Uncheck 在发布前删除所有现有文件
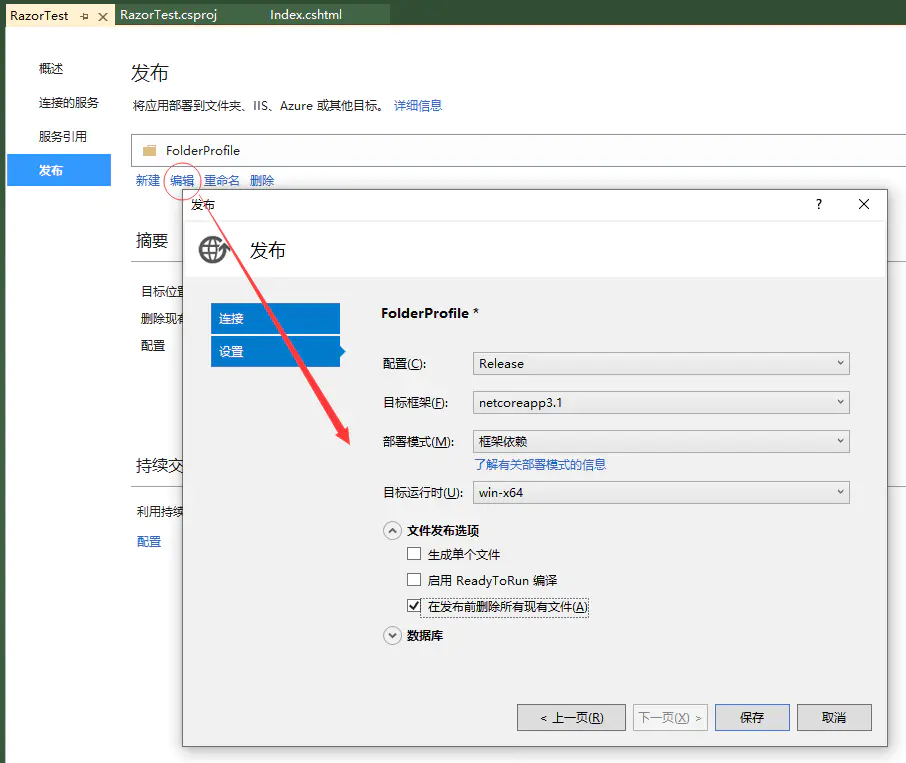Screen dimensions: 906x763 pyautogui.click(x=414, y=607)
